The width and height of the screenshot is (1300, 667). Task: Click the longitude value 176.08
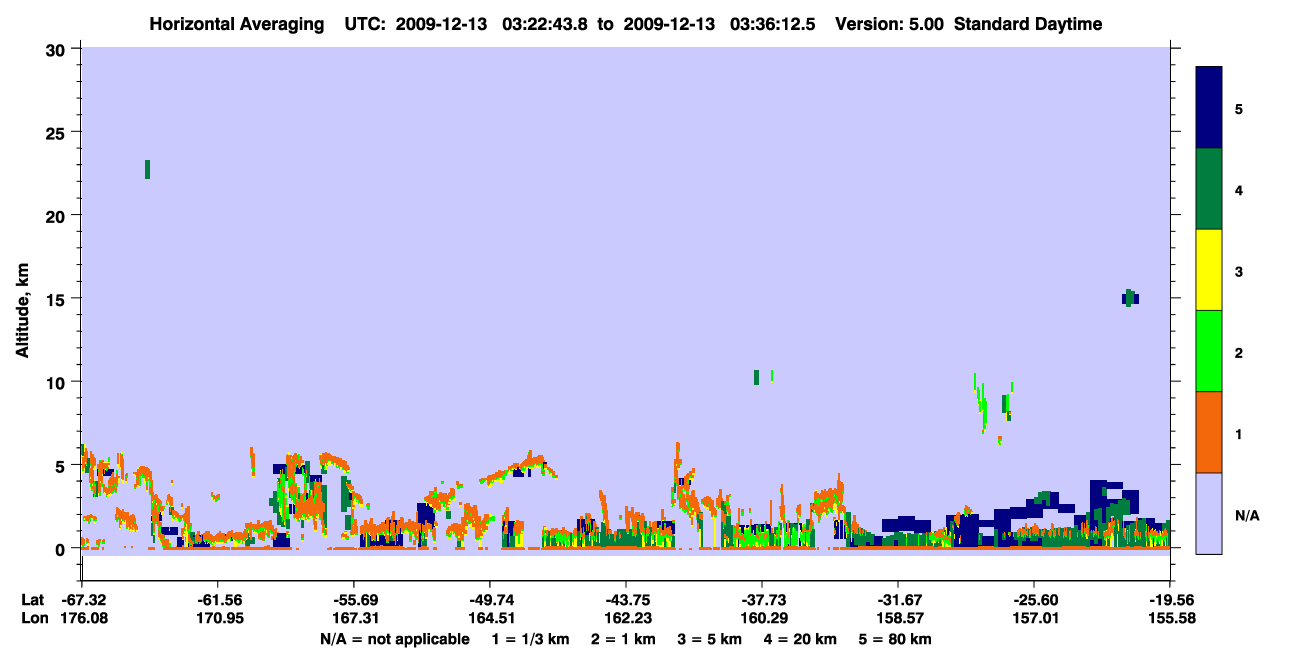pos(82,619)
